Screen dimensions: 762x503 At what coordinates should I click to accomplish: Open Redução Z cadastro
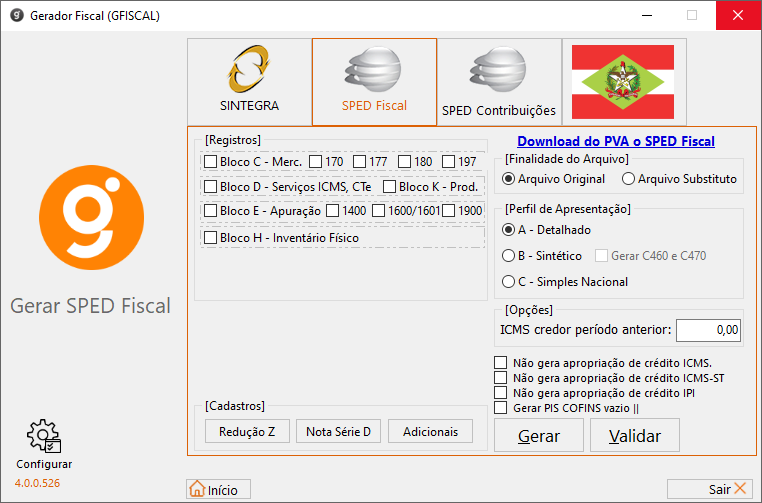click(x=247, y=432)
